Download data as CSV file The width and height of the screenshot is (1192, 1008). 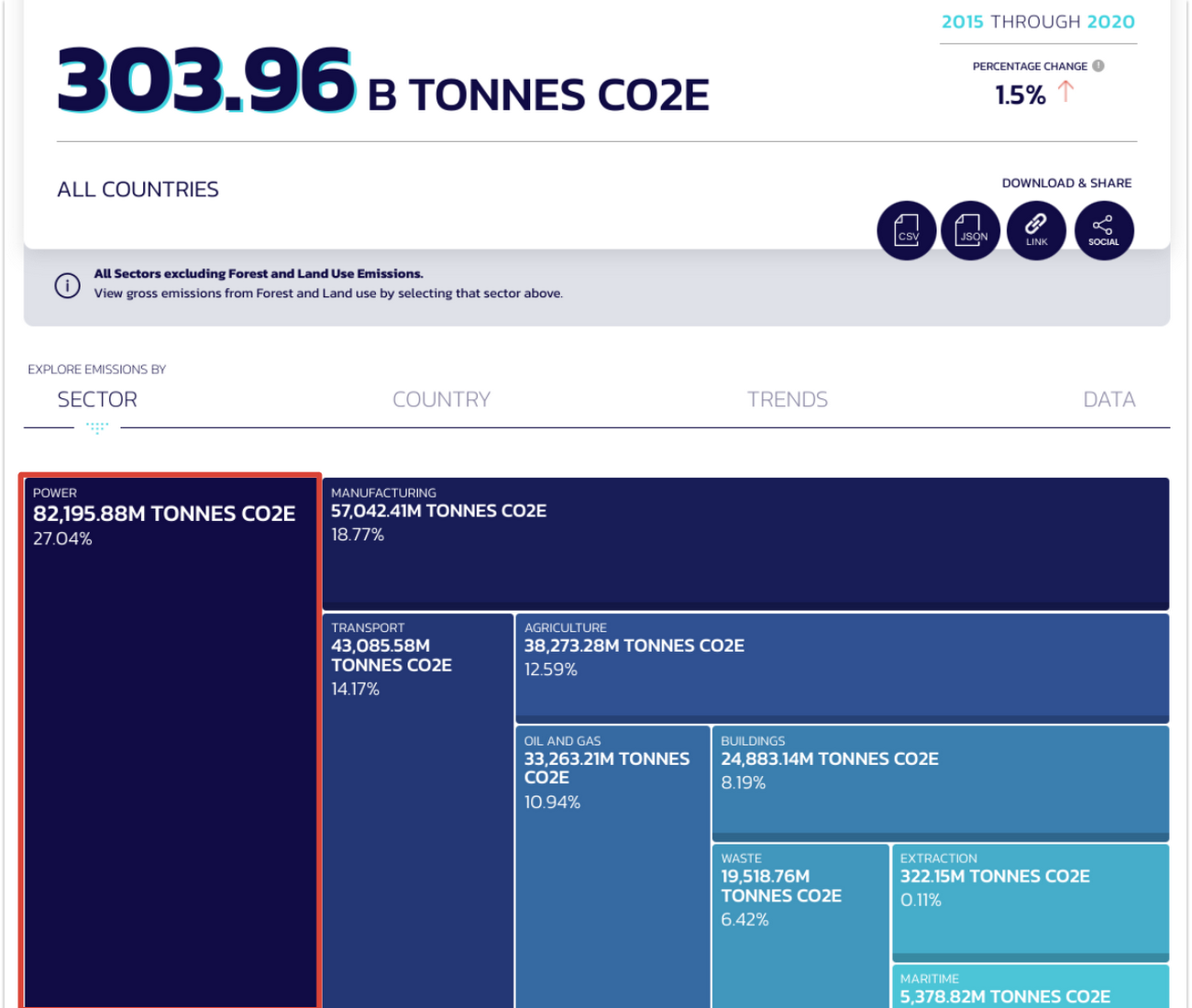[907, 230]
